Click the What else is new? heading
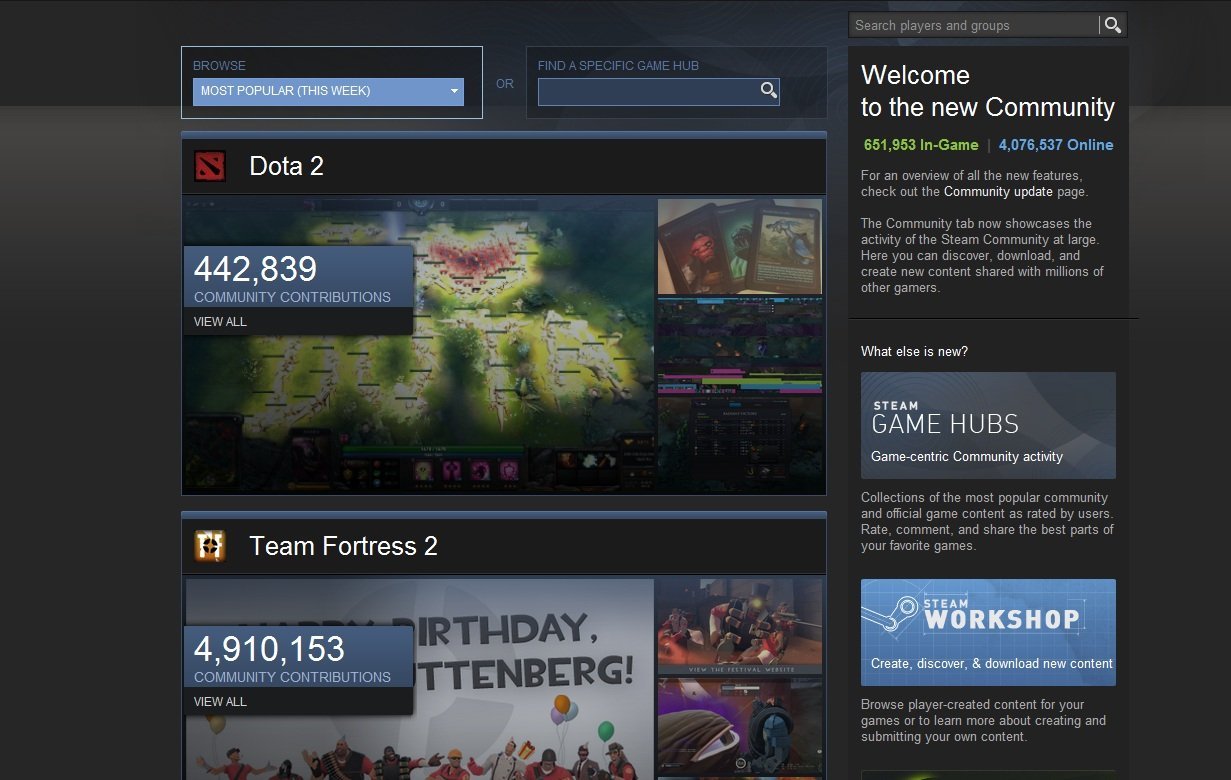 click(x=914, y=351)
